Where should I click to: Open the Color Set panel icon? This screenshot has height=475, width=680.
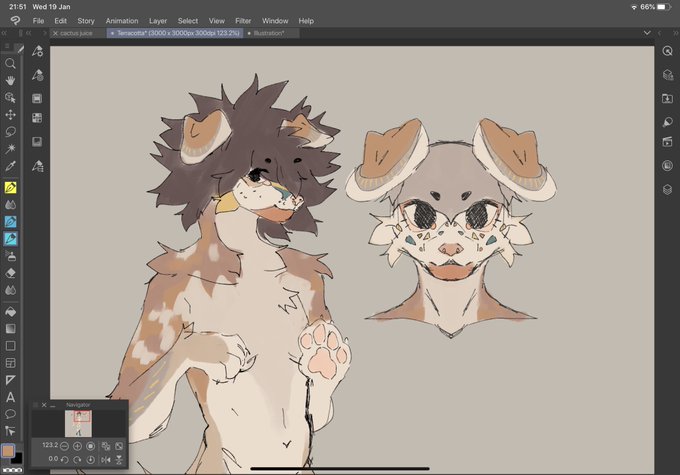click(37, 118)
